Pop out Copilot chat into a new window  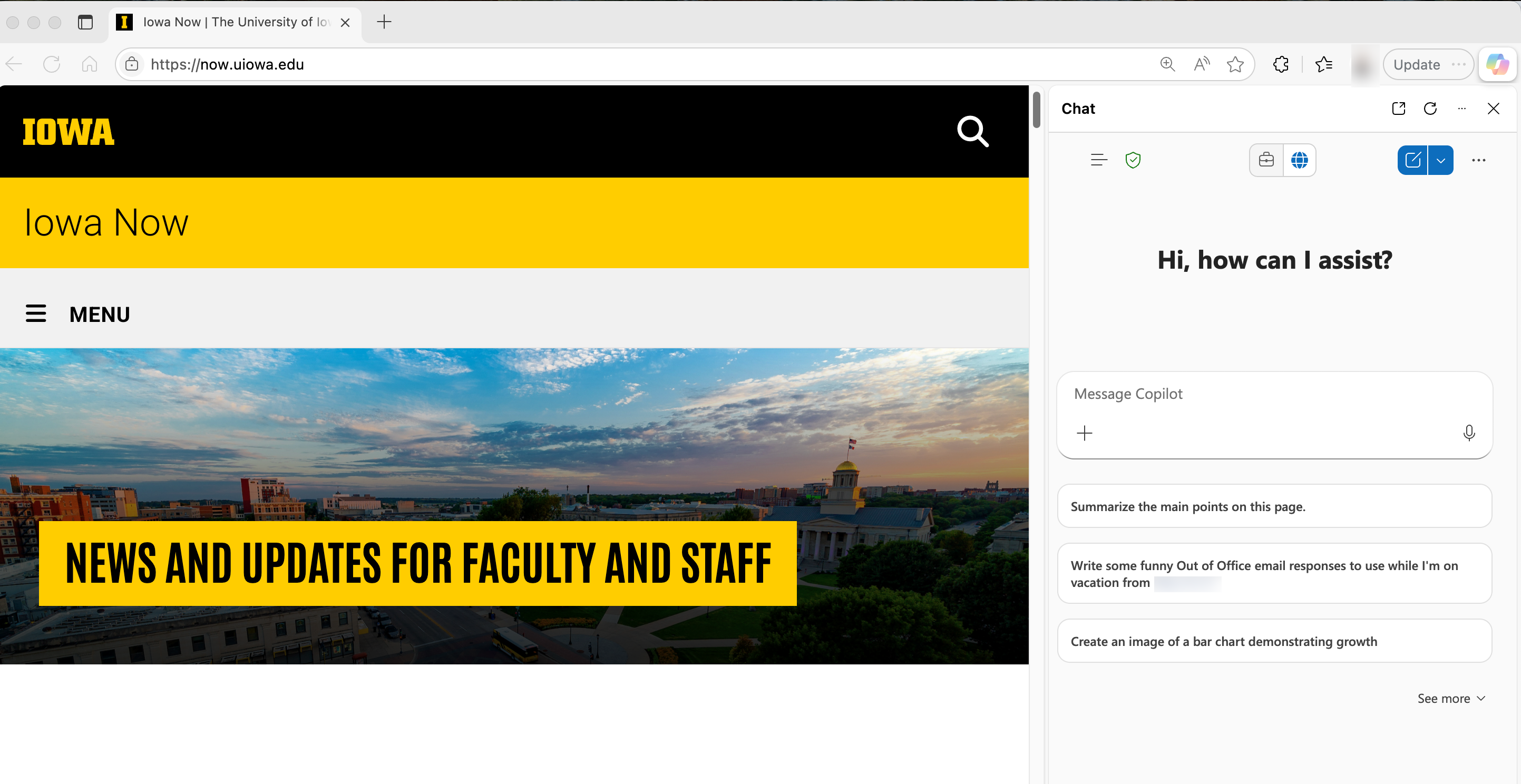click(x=1398, y=108)
